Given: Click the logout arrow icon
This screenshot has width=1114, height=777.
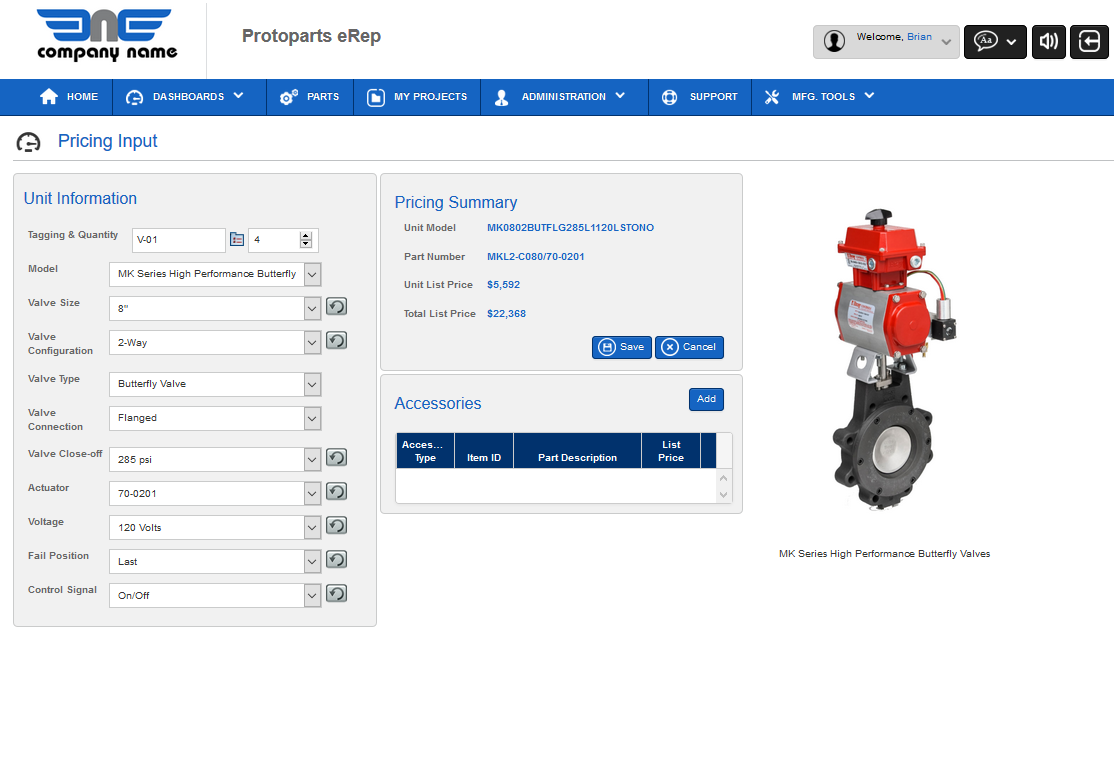Looking at the screenshot, I should (1087, 42).
